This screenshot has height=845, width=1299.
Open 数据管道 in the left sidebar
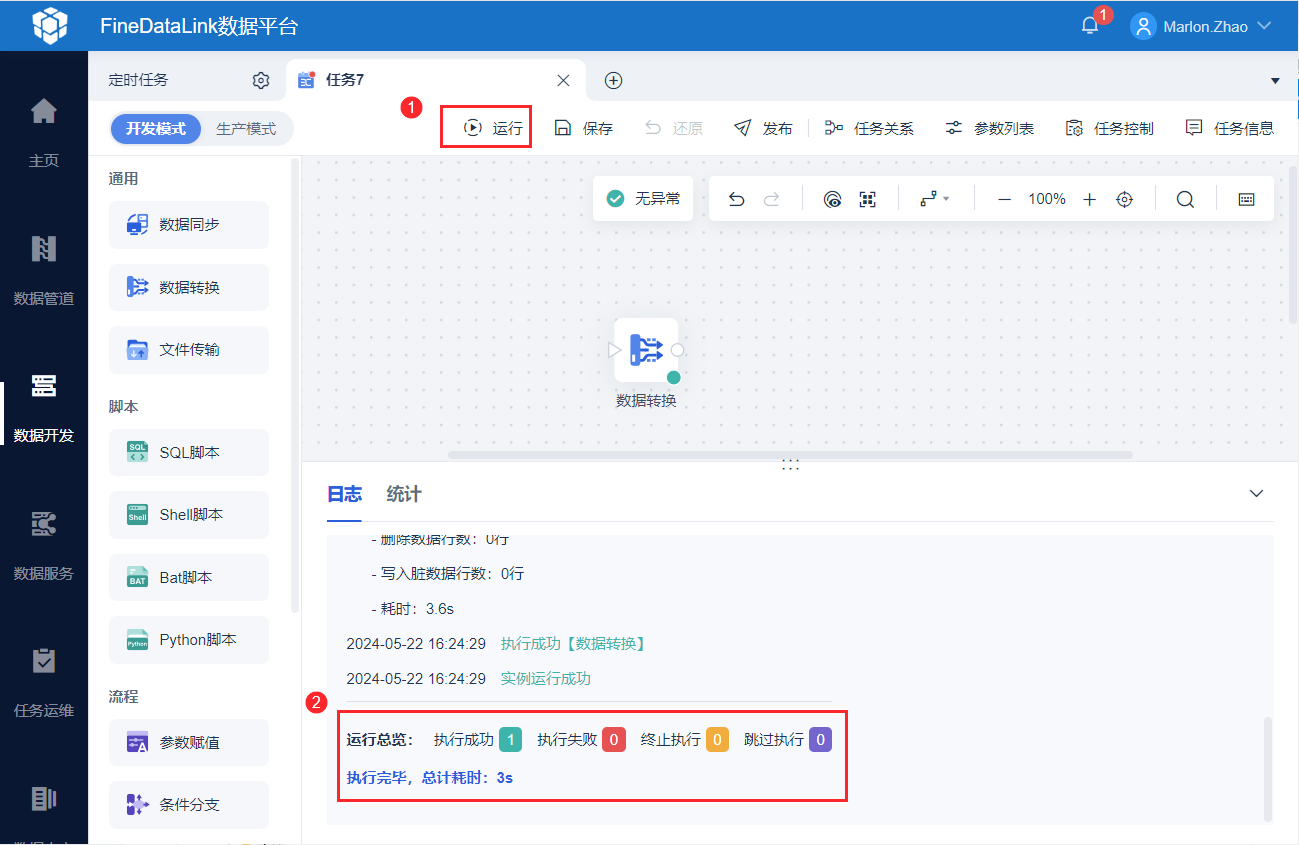pos(44,269)
